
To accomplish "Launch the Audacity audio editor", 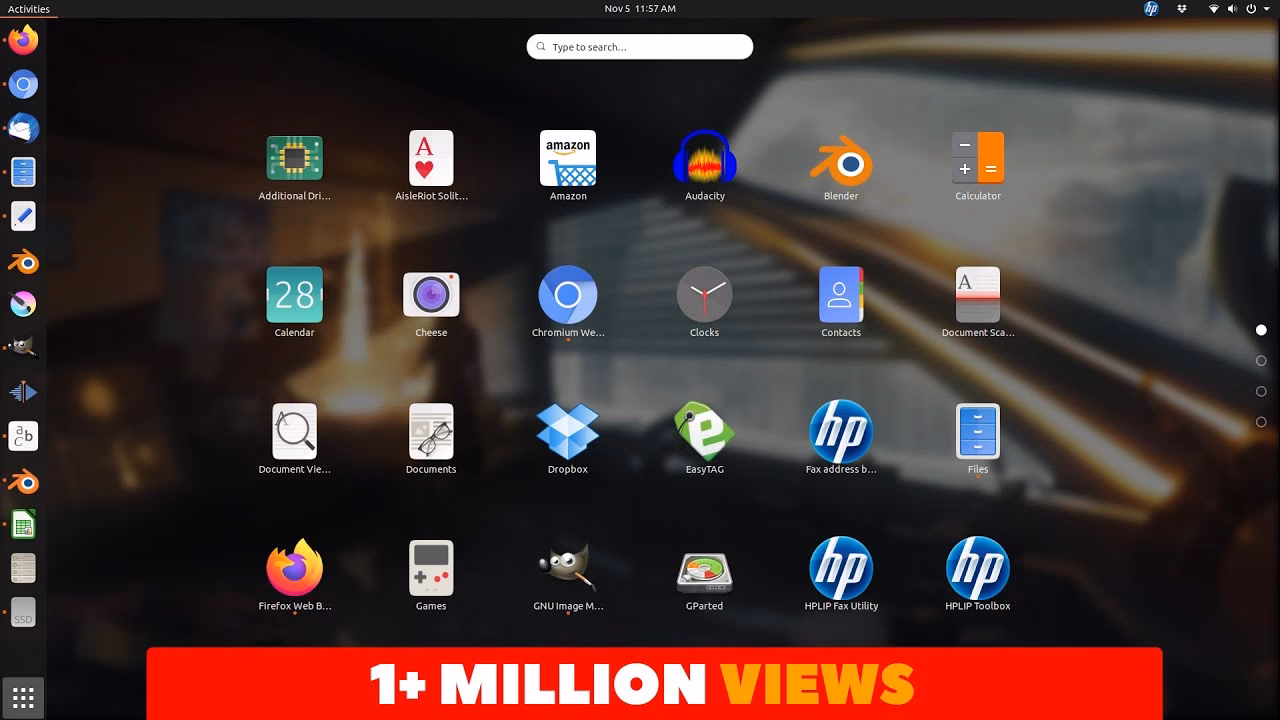I will click(705, 160).
